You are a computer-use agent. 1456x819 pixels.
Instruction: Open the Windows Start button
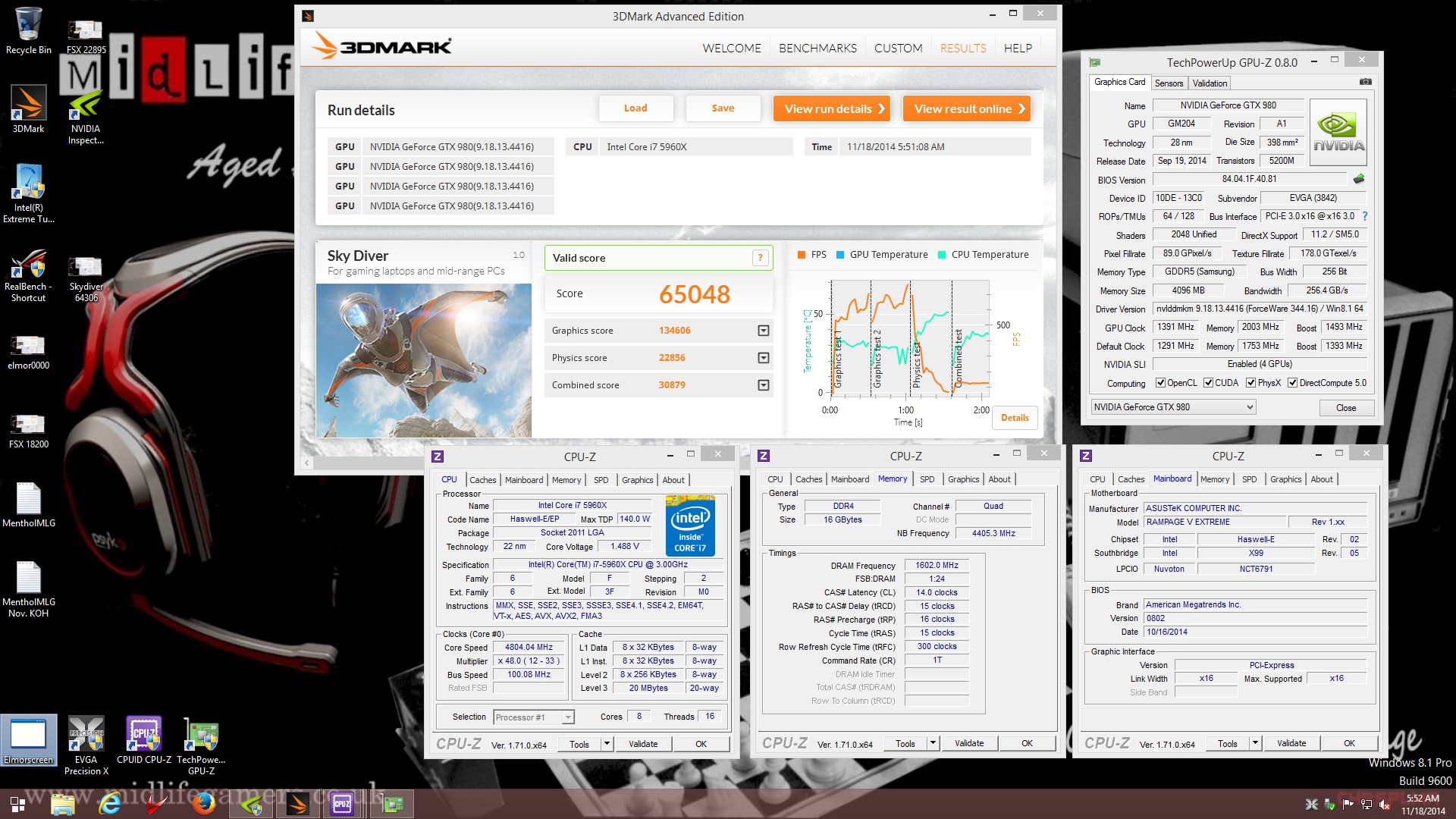coord(17,804)
